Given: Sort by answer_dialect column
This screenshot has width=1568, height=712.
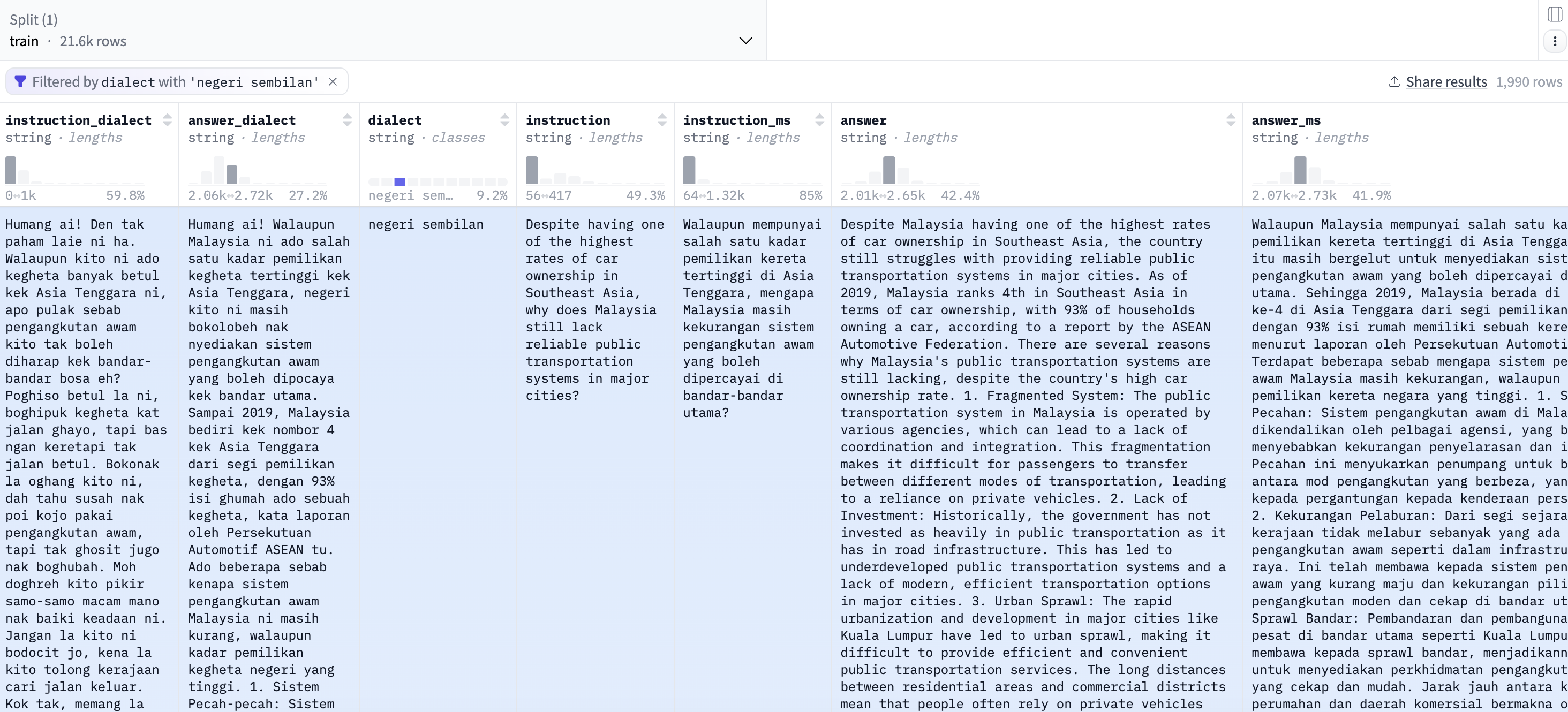Looking at the screenshot, I should click(x=347, y=120).
